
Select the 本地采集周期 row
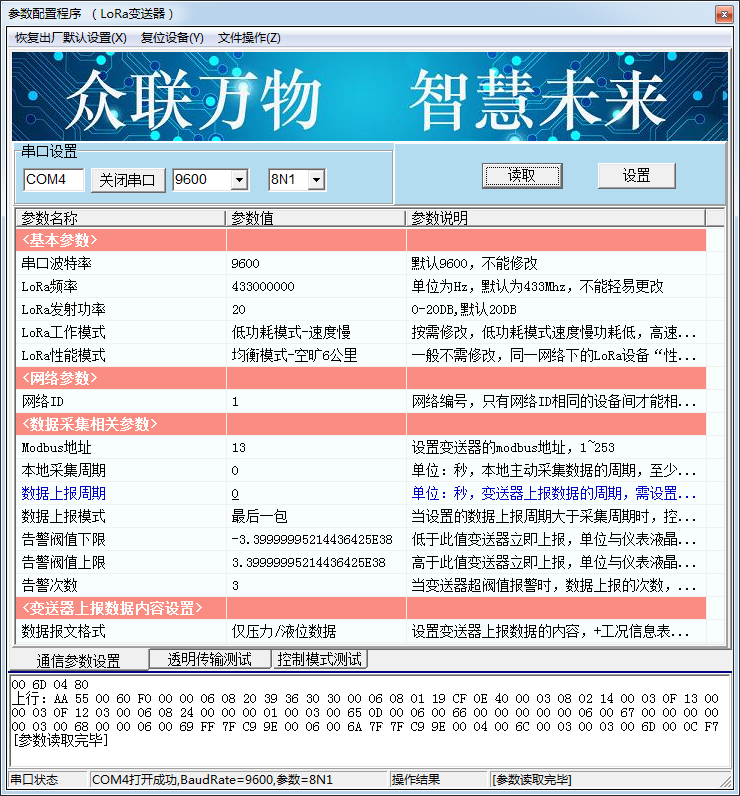(361, 470)
